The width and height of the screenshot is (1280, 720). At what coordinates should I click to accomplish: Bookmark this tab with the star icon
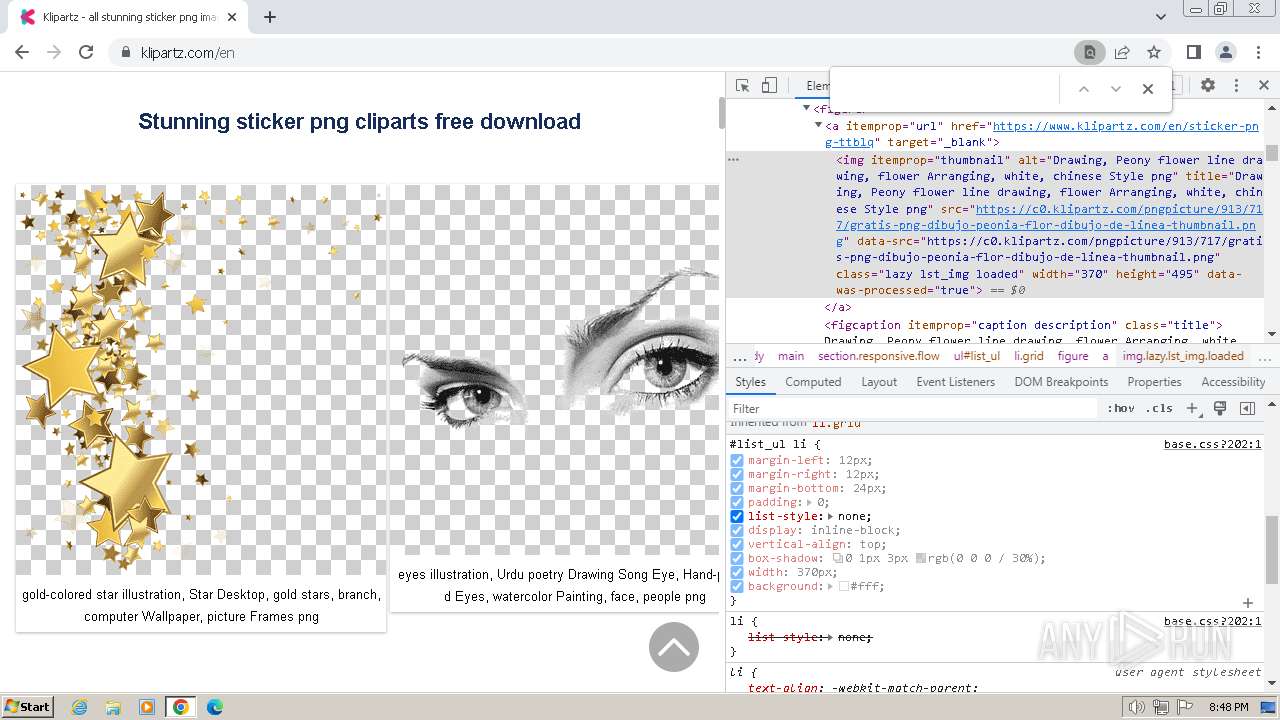point(1154,53)
